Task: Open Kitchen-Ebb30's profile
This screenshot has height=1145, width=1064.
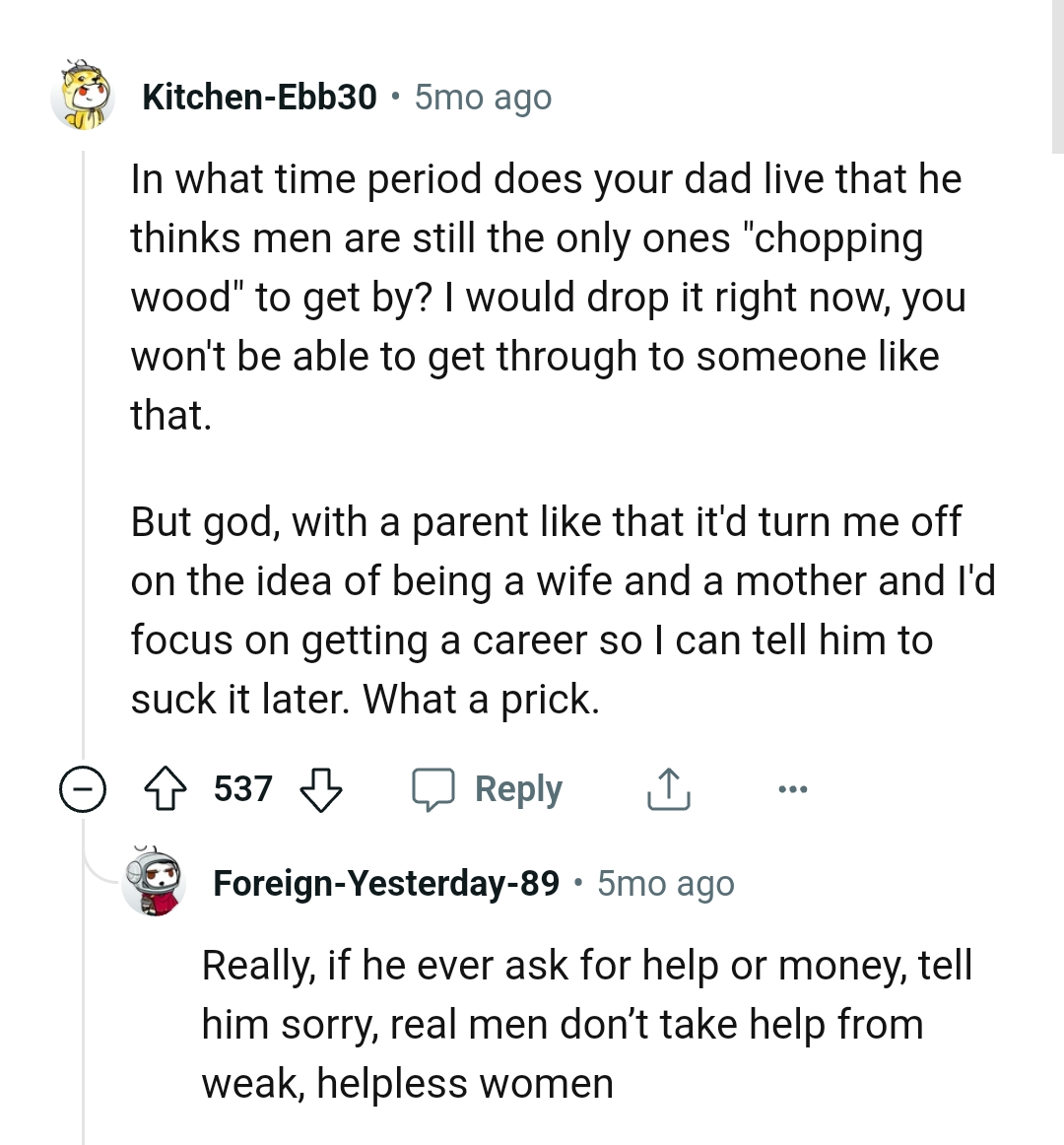Action: click(260, 97)
